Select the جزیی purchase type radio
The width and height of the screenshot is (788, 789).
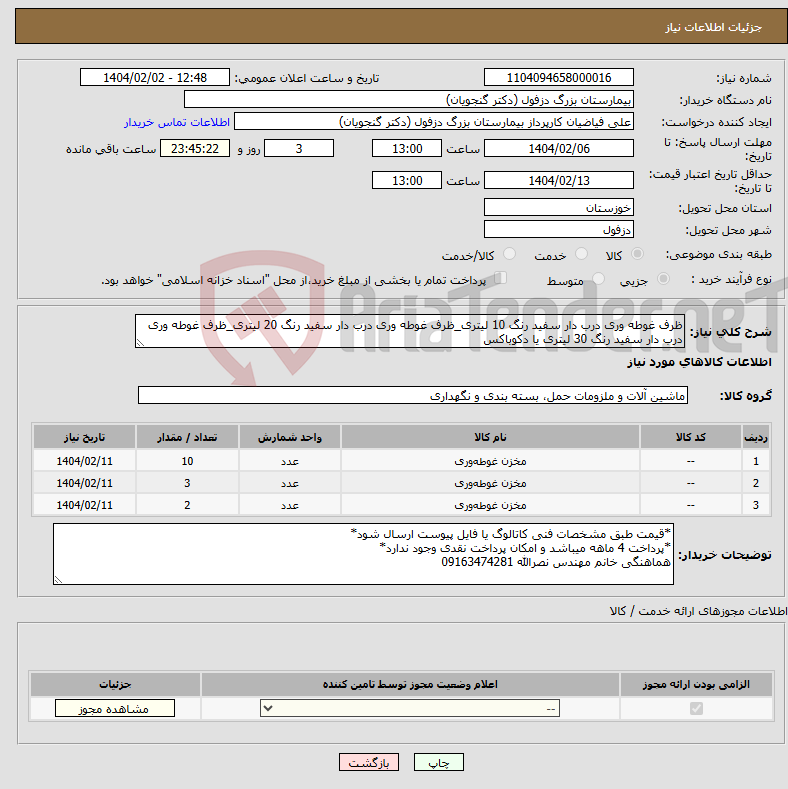click(663, 279)
